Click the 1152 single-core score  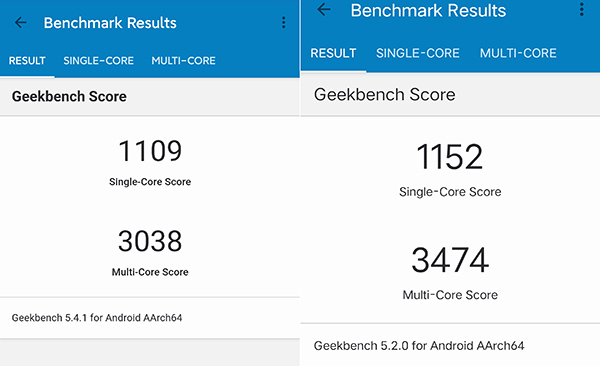pos(450,157)
